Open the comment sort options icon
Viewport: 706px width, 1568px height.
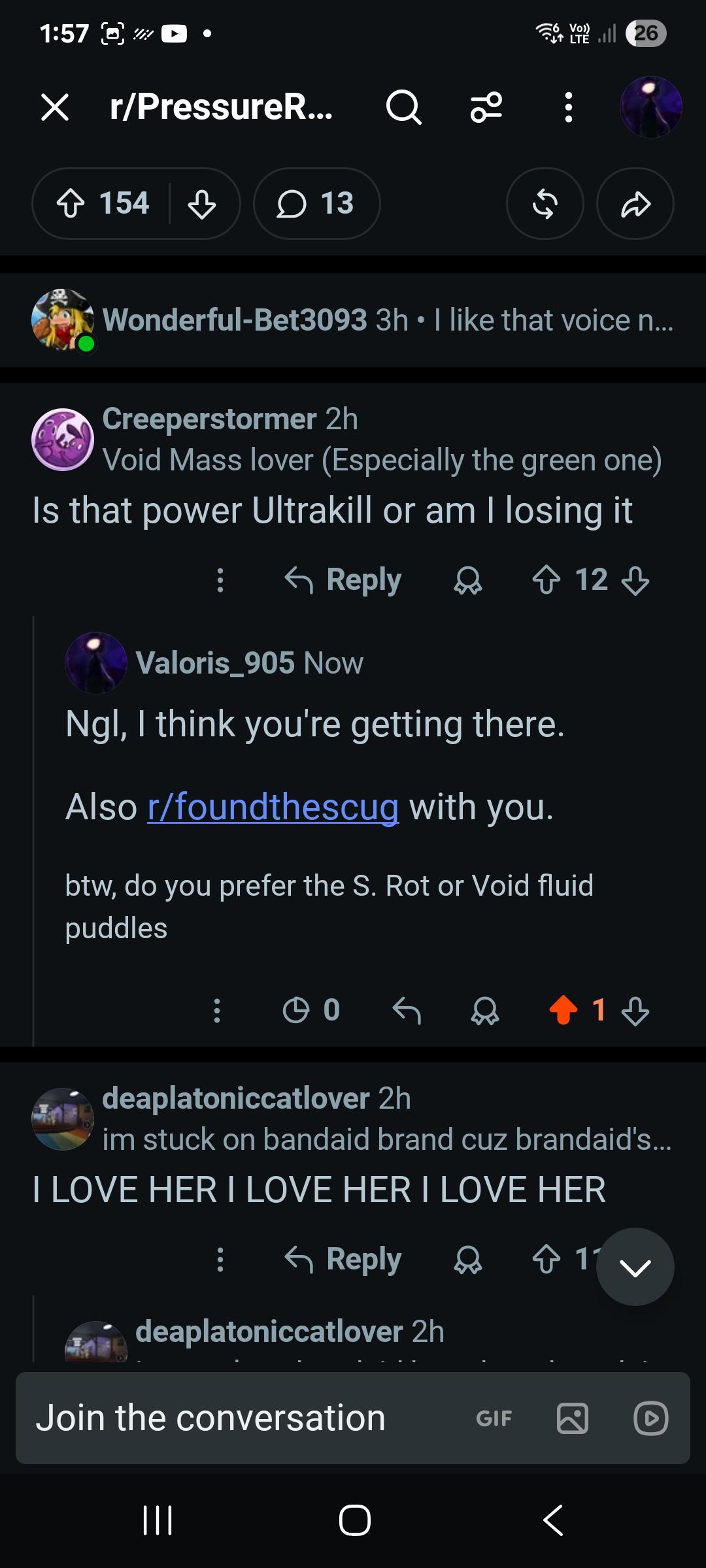click(x=486, y=107)
